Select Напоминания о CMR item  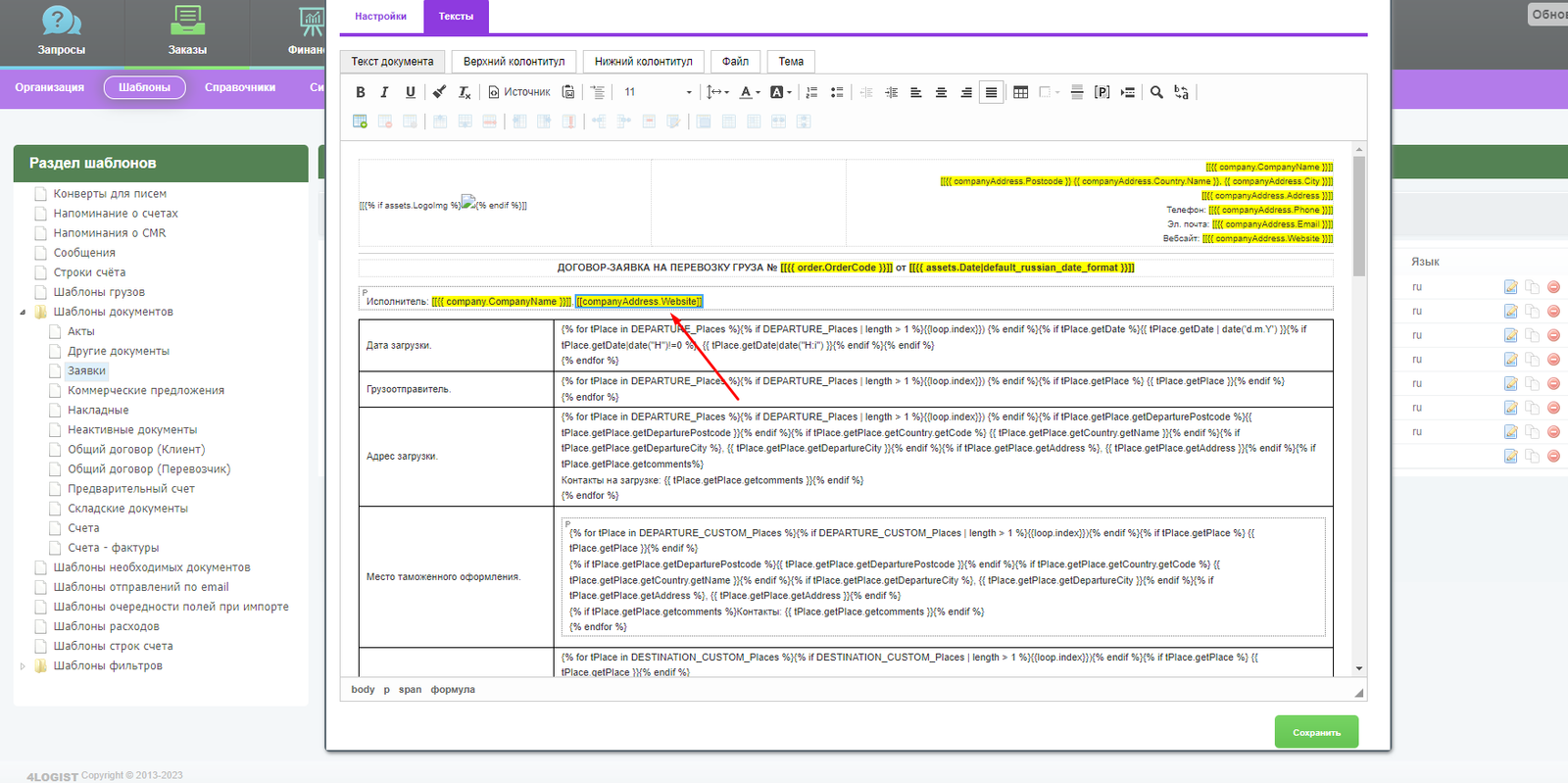pyautogui.click(x=110, y=233)
